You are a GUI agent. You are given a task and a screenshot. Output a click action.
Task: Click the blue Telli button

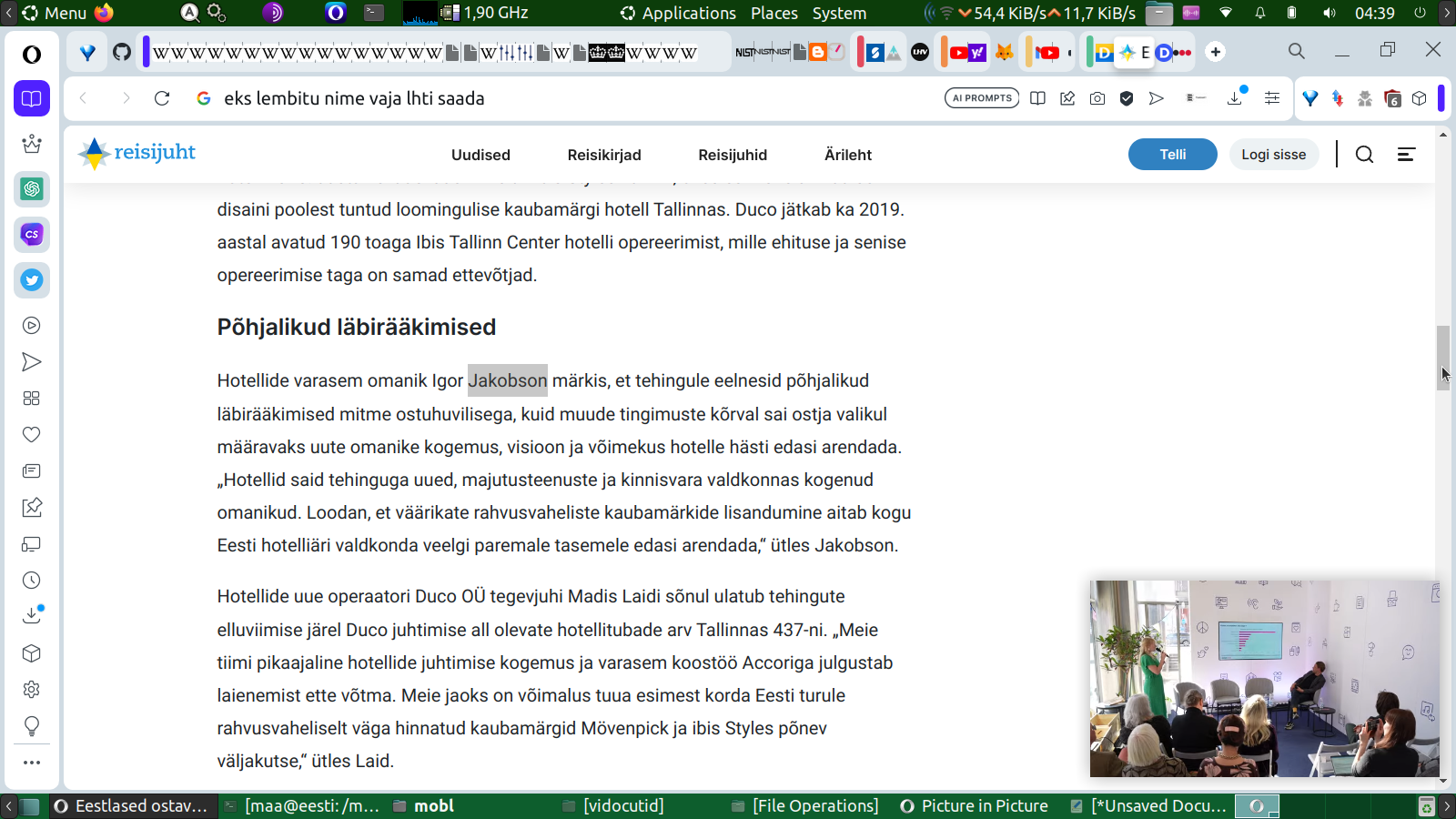[x=1172, y=155]
